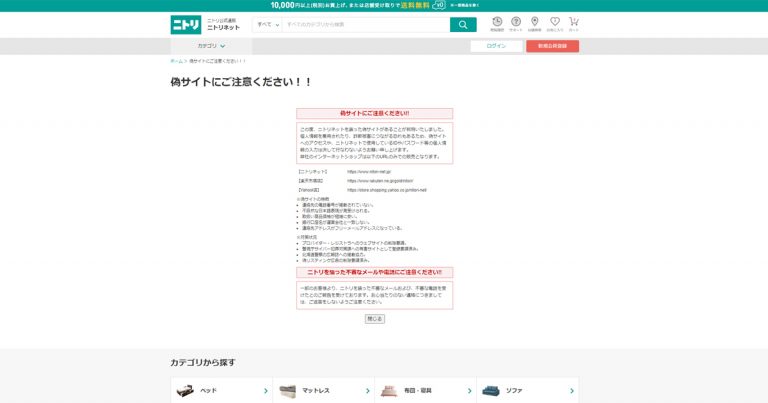Click the store search location pin icon

[534, 24]
